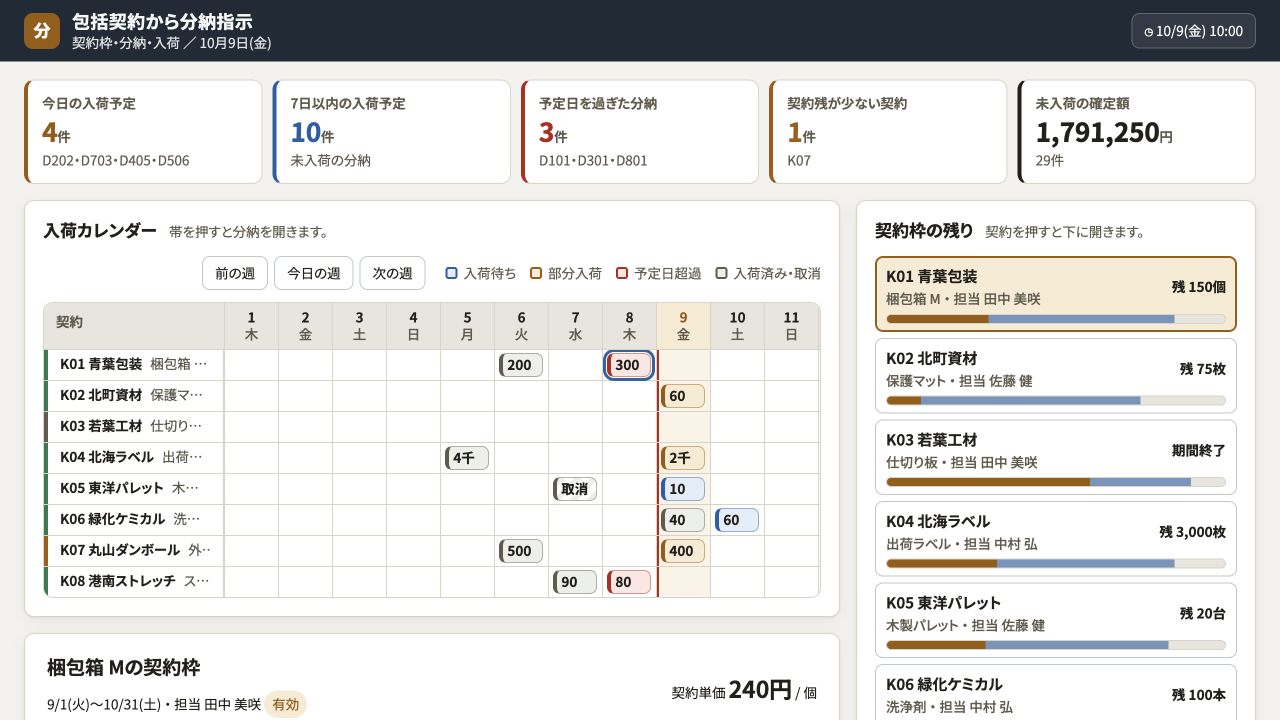The height and width of the screenshot is (720, 1280).
Task: Open the K03 若葉工材 contract card
Action: tap(1056, 457)
